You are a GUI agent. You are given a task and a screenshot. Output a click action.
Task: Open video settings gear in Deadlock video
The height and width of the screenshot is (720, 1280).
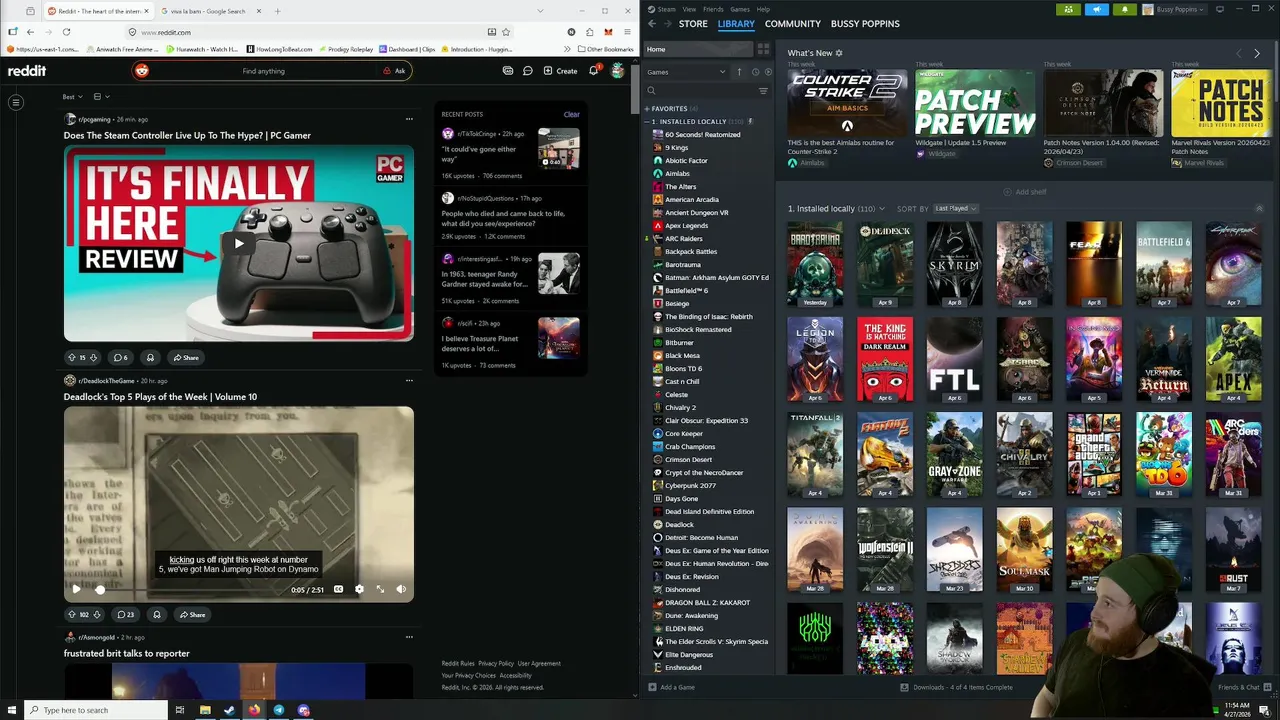(359, 589)
